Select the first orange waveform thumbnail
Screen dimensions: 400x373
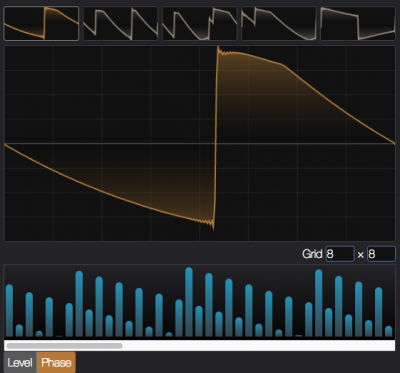(x=41, y=23)
